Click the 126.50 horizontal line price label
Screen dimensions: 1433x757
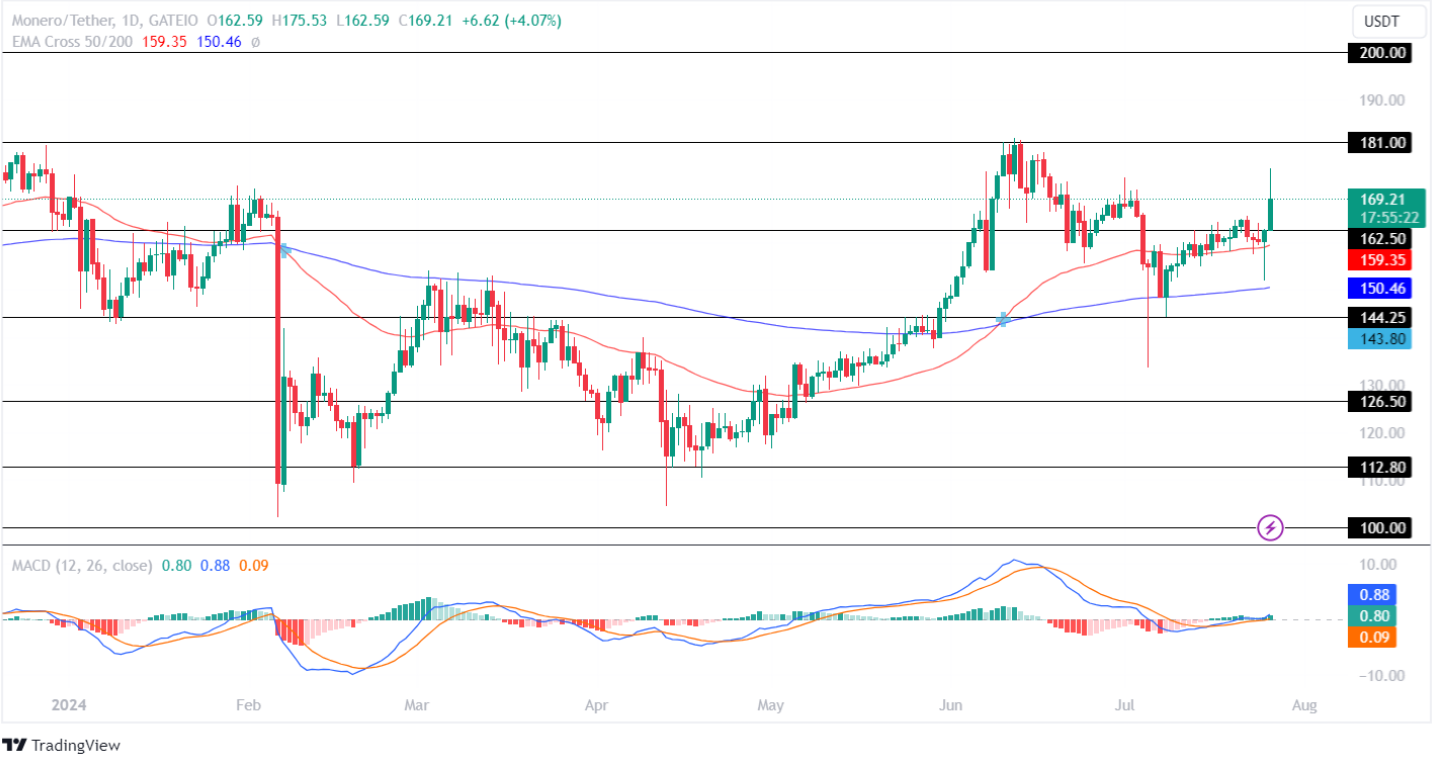coord(1380,402)
